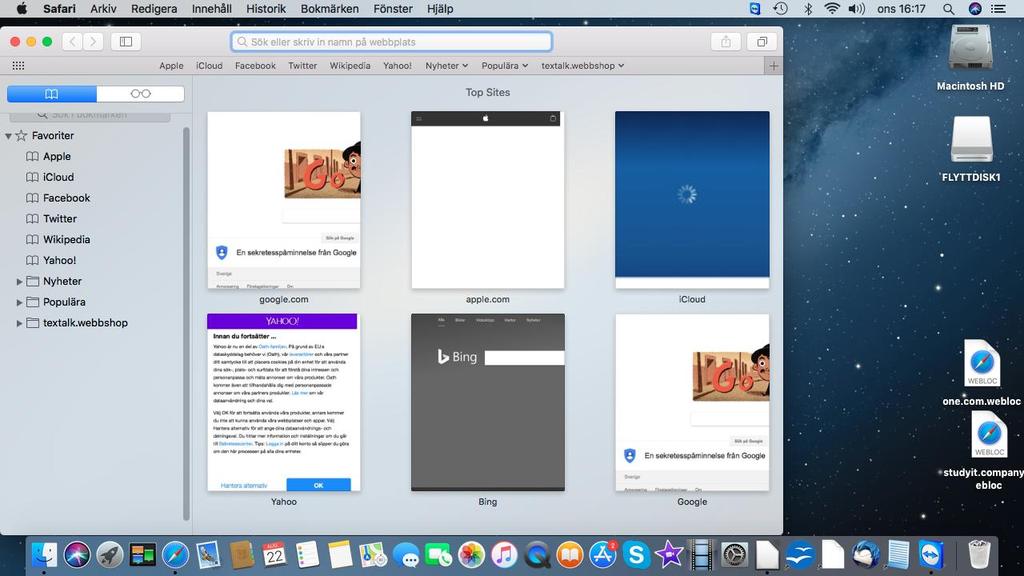The width and height of the screenshot is (1024, 576).
Task: Open Nyheter dropdown in favorites bar
Action: click(x=447, y=65)
